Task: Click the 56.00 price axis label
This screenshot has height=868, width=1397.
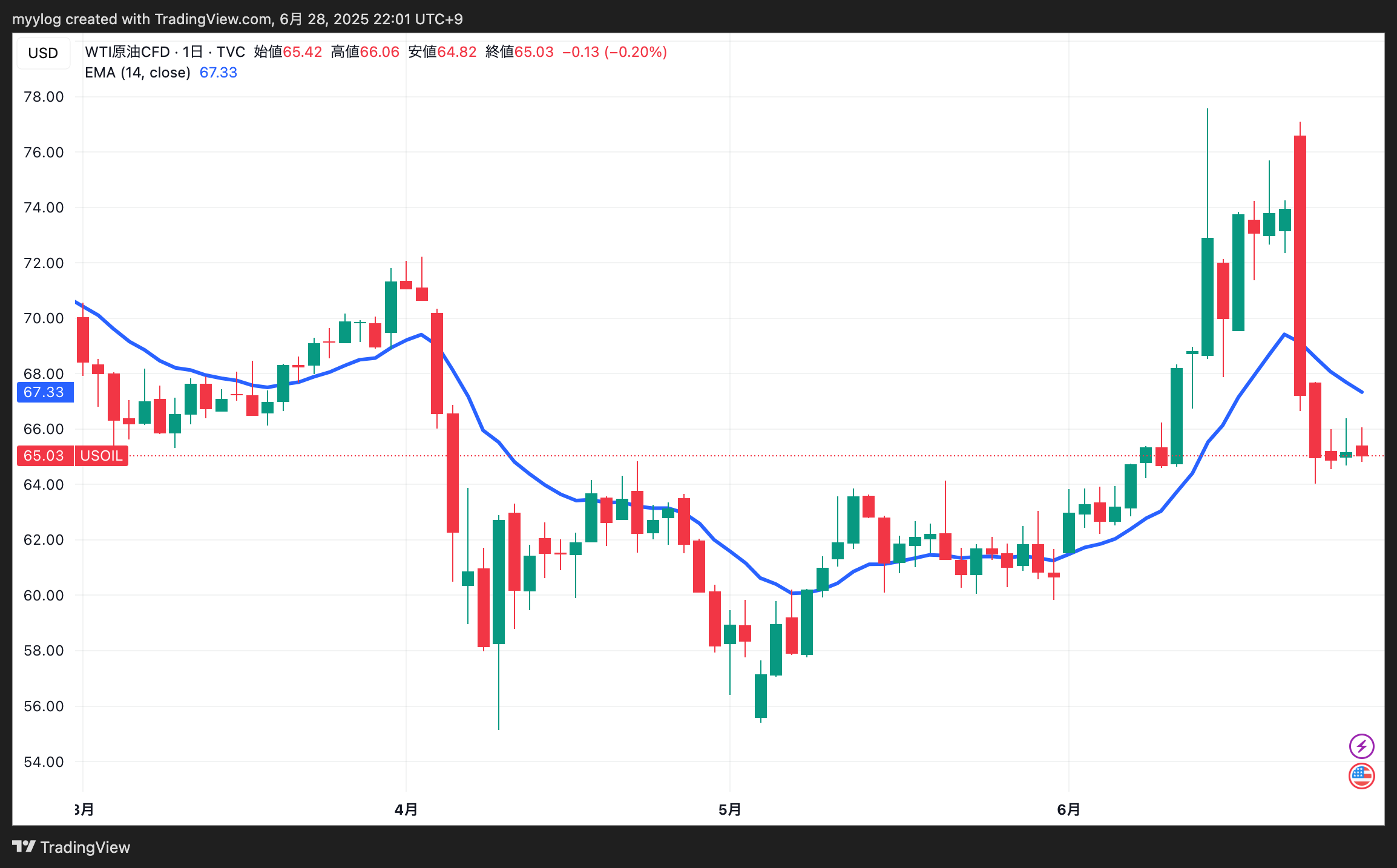Action: 44,706
